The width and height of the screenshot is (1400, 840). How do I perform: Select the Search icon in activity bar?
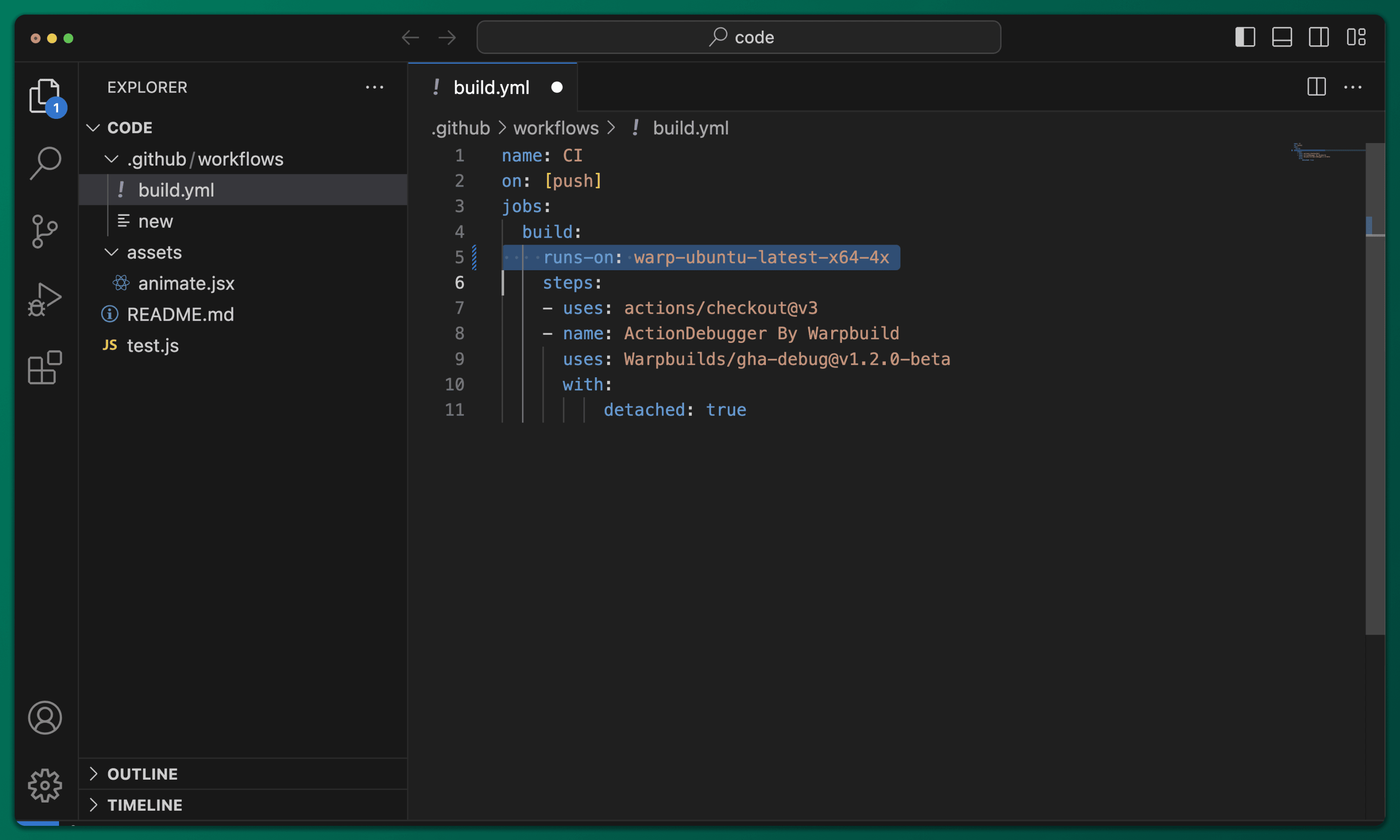45,163
